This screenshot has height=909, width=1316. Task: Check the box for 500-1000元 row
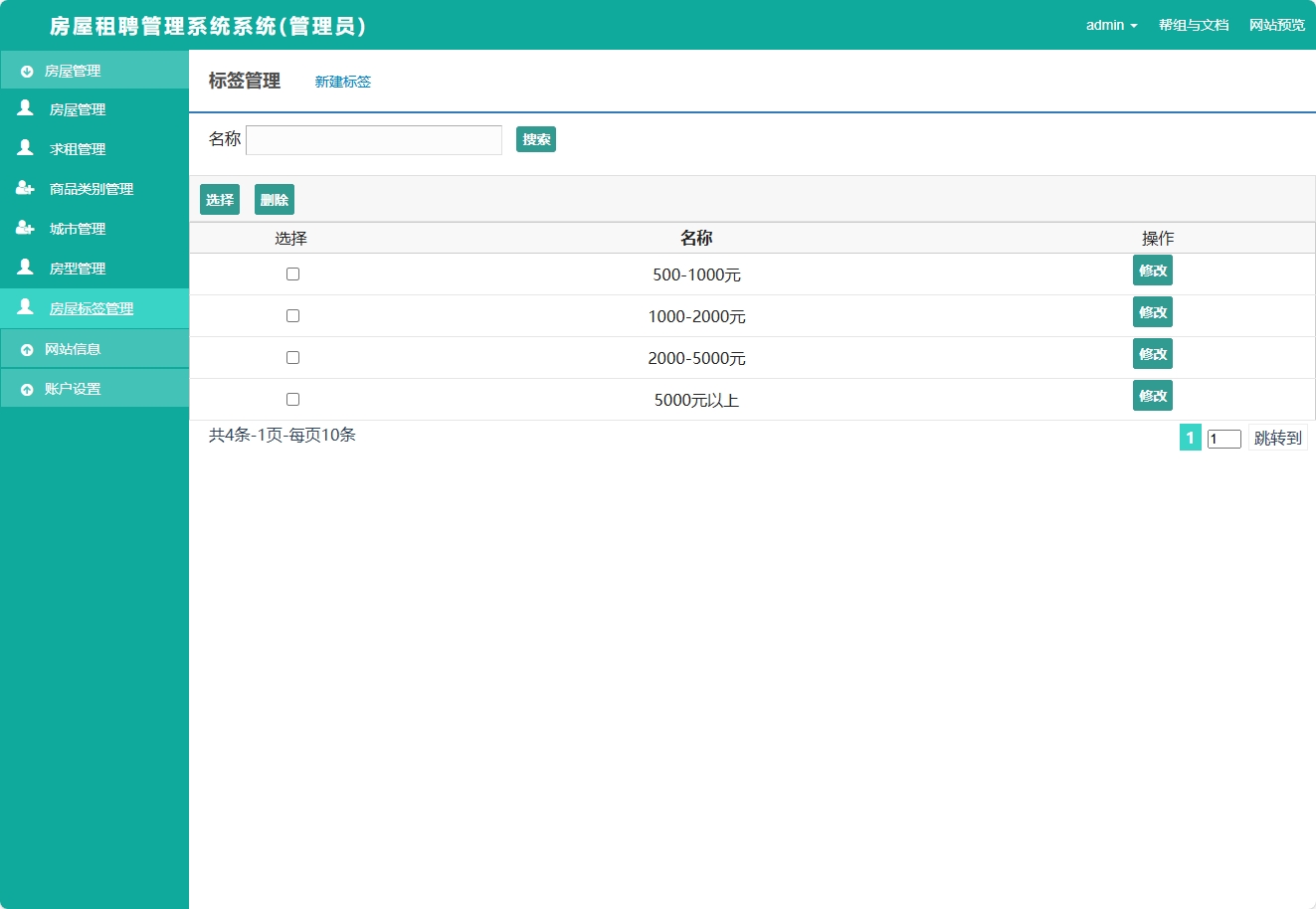point(292,273)
